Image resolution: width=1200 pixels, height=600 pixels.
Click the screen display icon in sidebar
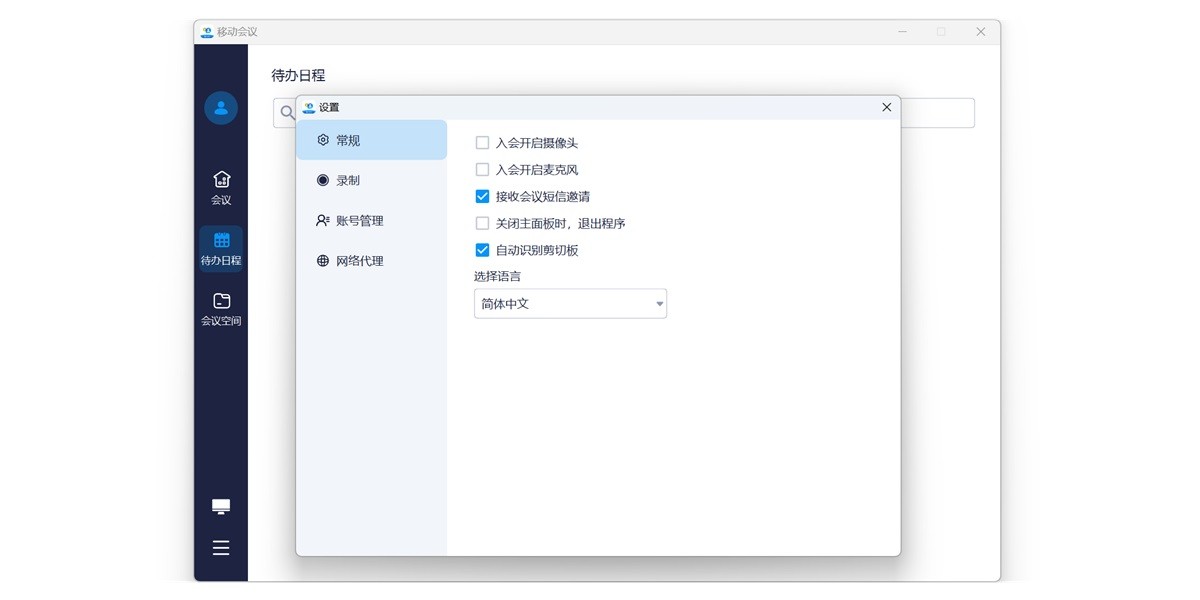[221, 507]
